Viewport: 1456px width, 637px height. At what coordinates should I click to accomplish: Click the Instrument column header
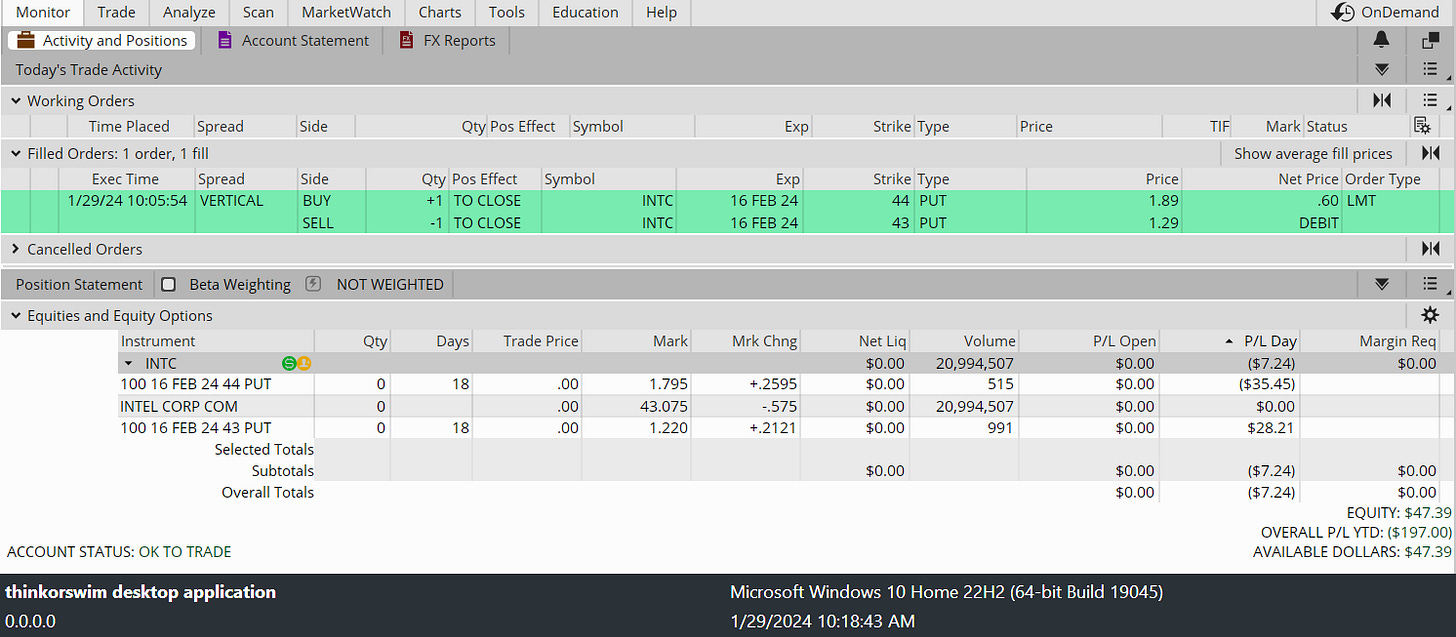[x=158, y=341]
